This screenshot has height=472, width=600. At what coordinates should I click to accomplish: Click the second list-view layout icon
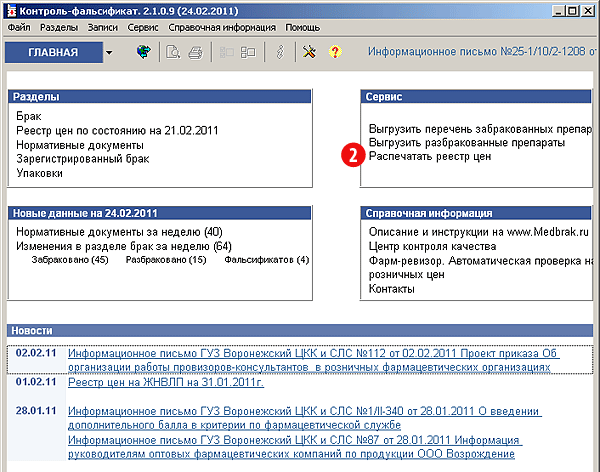coord(248,52)
